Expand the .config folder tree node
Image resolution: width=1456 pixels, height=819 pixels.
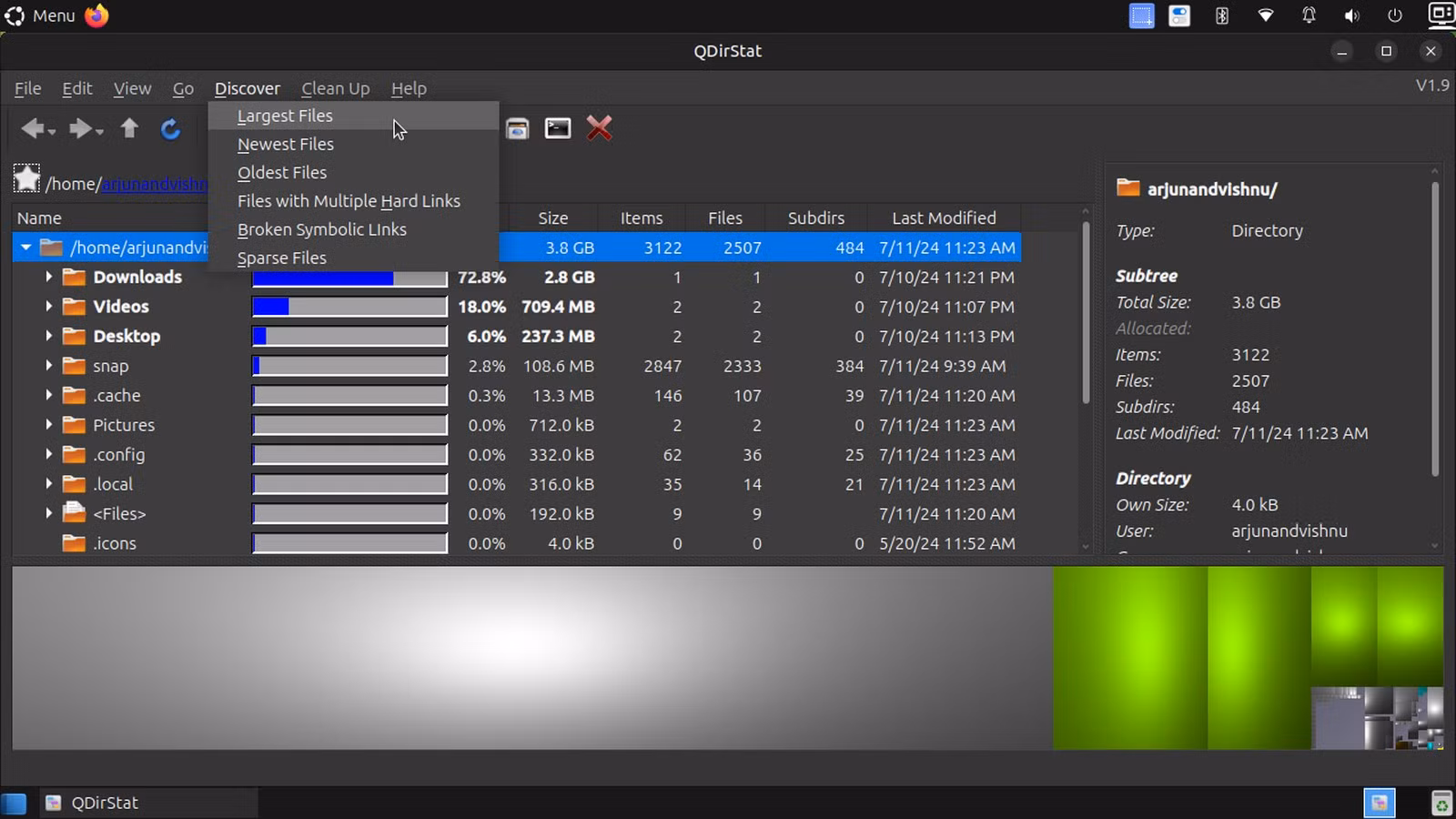coord(48,454)
